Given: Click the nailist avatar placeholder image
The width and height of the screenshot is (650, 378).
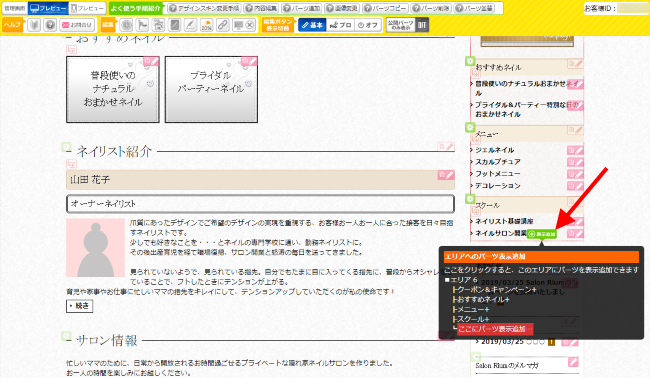Looking at the screenshot, I should coord(95,247).
